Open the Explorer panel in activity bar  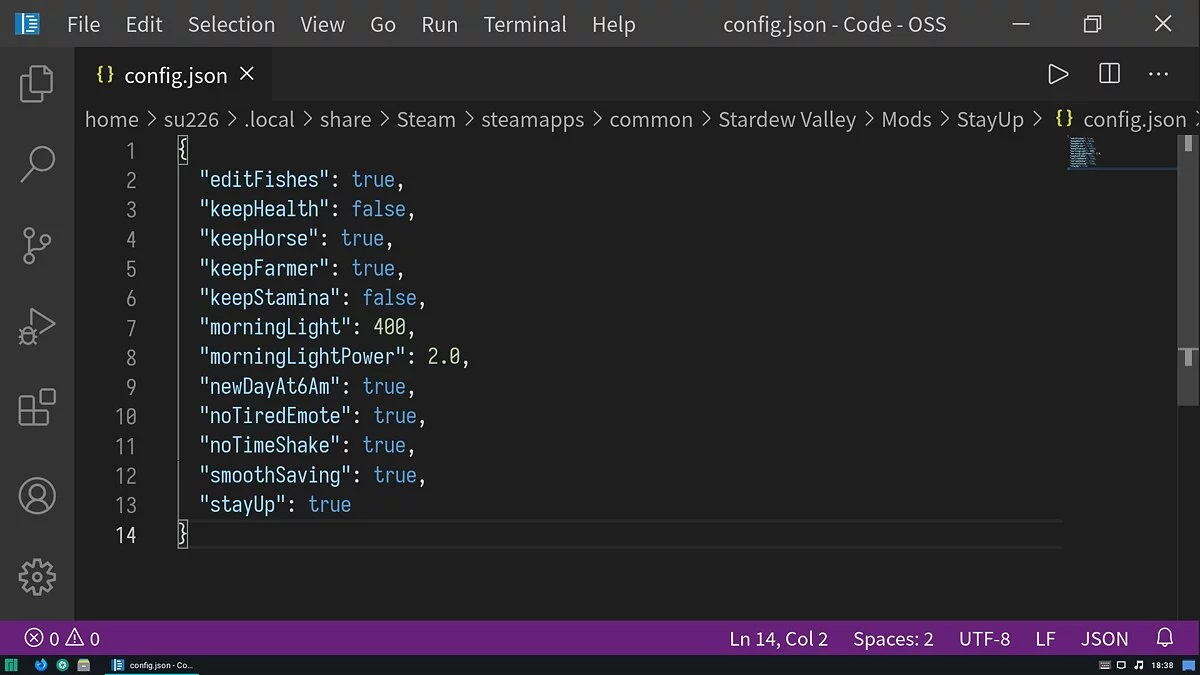click(x=37, y=83)
